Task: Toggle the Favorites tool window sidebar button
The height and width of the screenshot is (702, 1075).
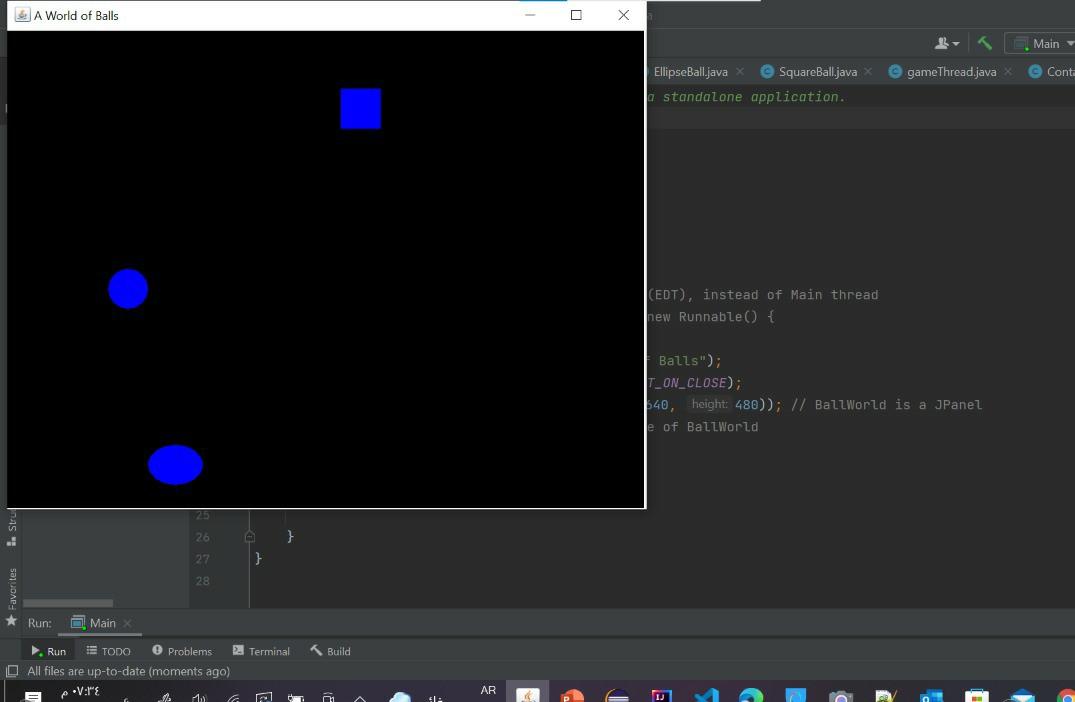Action: (11, 585)
